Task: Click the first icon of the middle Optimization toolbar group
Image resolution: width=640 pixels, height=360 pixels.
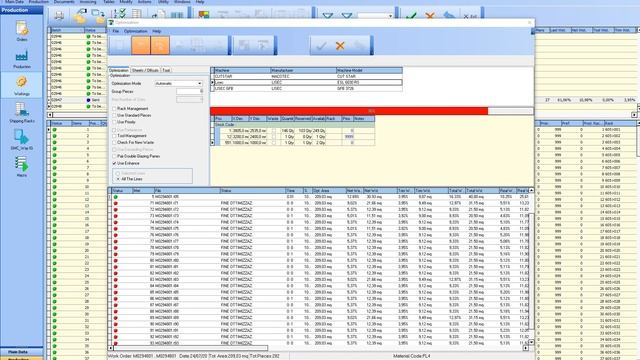Action: (244, 45)
